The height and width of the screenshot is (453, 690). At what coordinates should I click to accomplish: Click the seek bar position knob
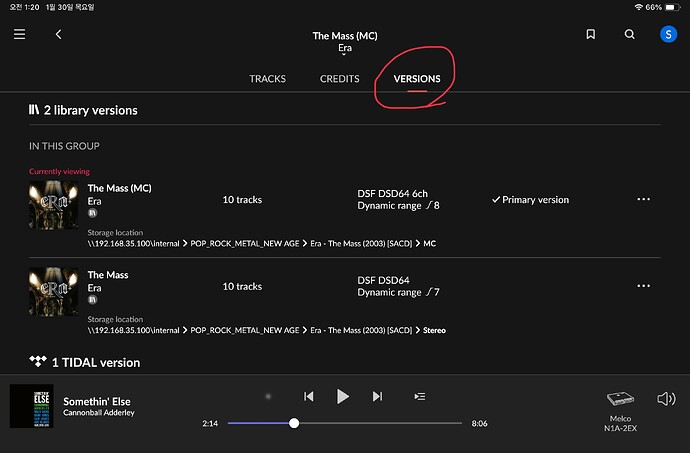coord(294,424)
